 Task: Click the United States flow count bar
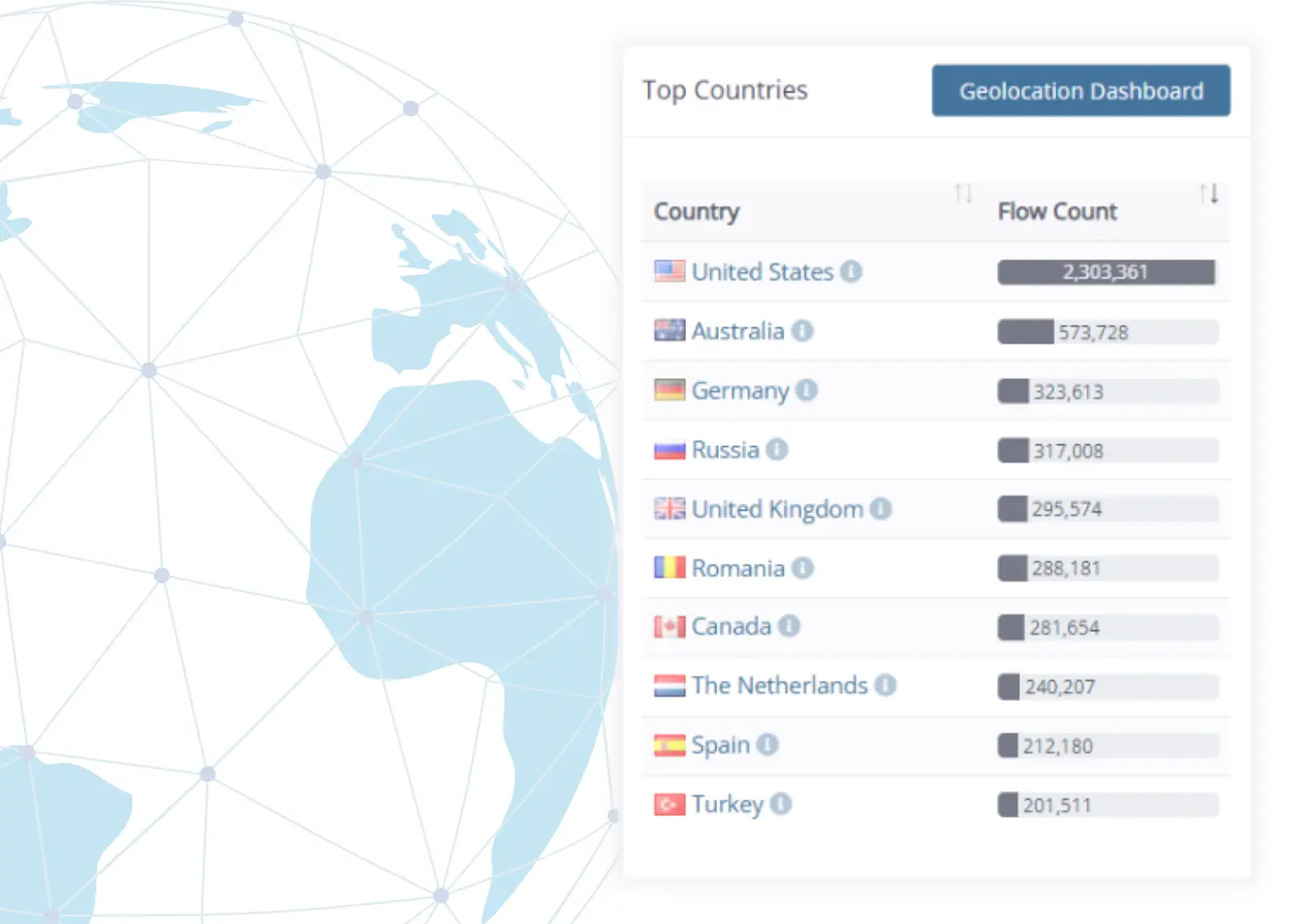coord(1106,273)
